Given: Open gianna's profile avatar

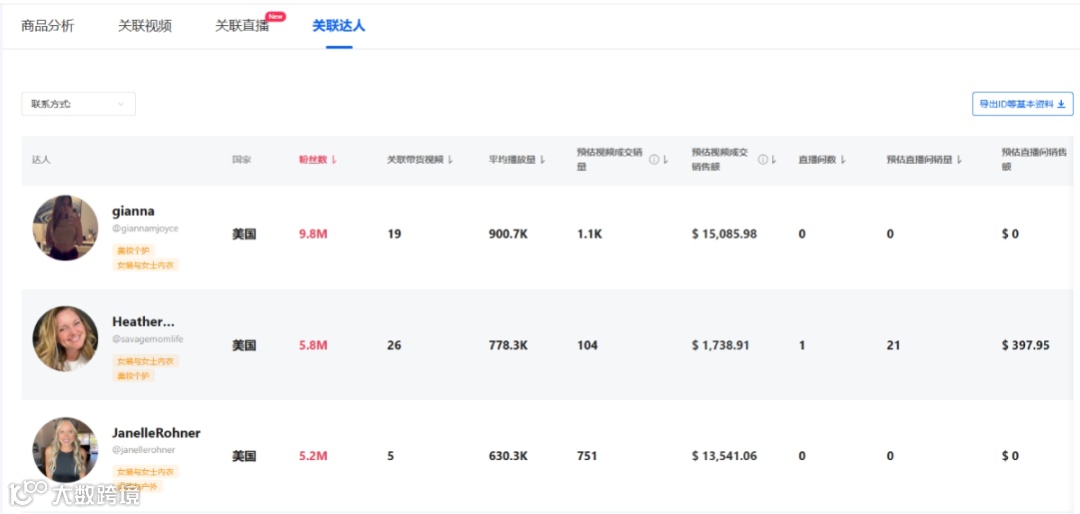Looking at the screenshot, I should click(x=65, y=227).
